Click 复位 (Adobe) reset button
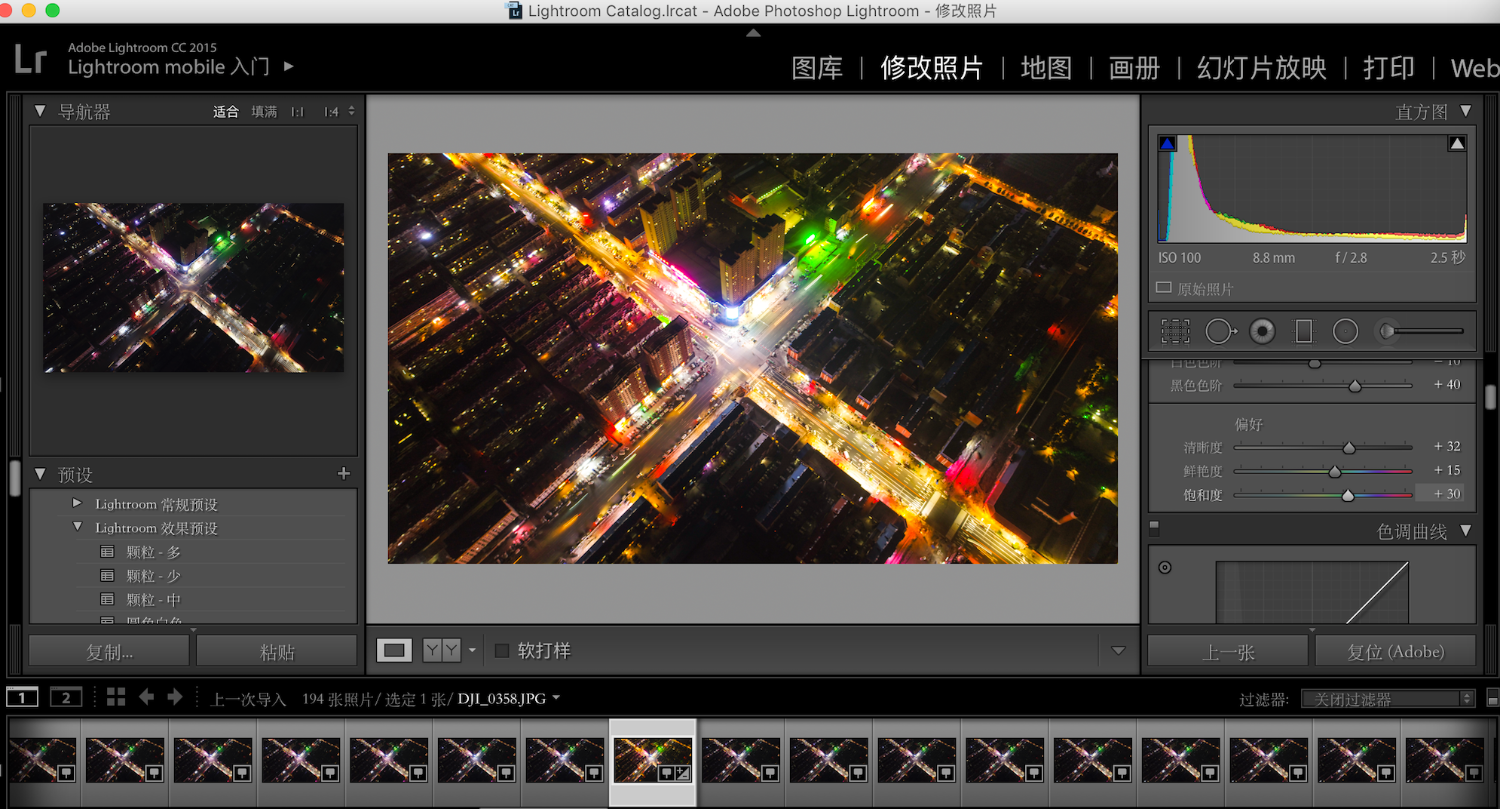This screenshot has height=809, width=1500. pyautogui.click(x=1396, y=651)
